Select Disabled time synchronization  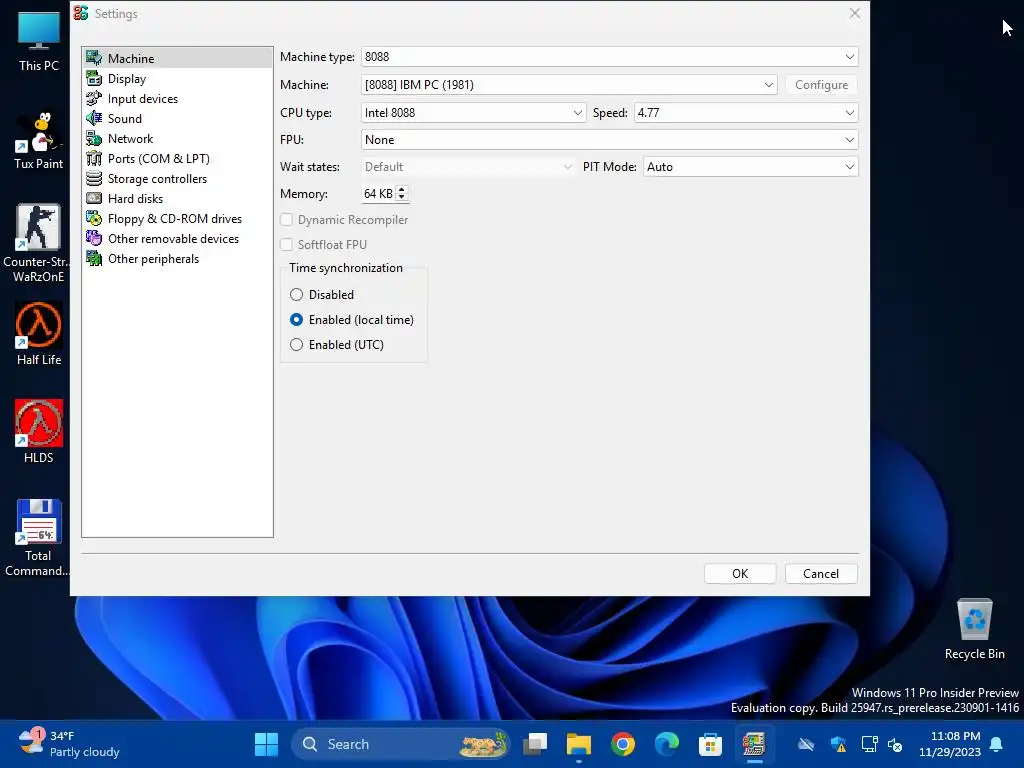296,295
